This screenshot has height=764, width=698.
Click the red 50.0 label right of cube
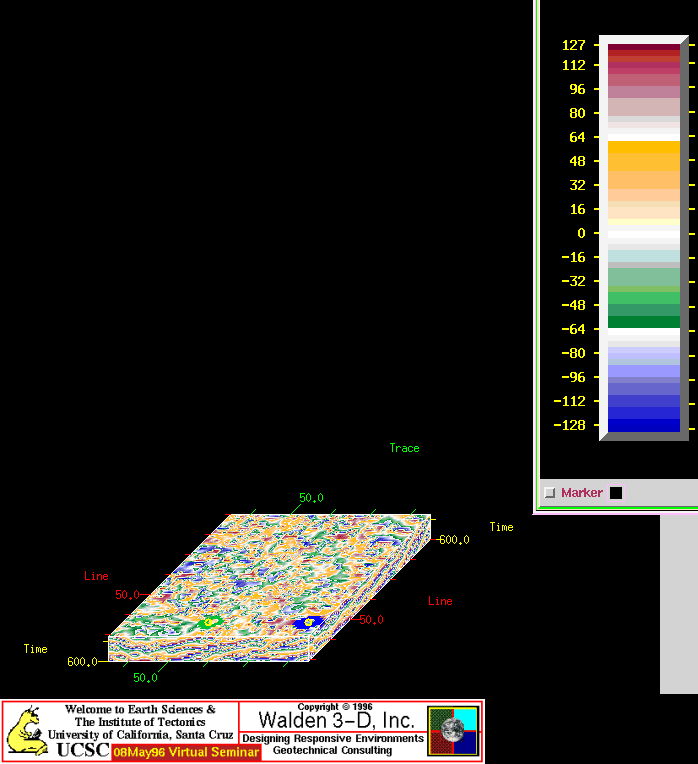371,620
